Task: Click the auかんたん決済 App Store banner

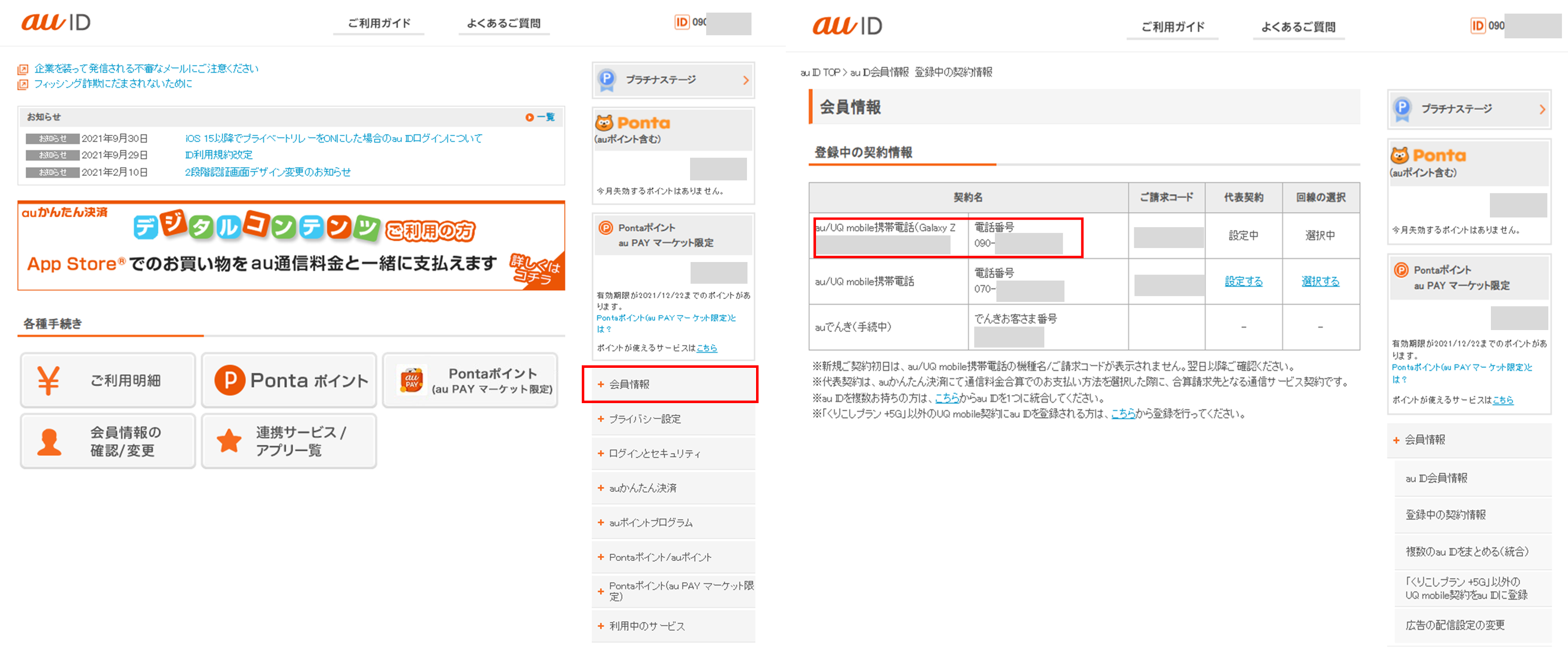Action: tap(291, 246)
